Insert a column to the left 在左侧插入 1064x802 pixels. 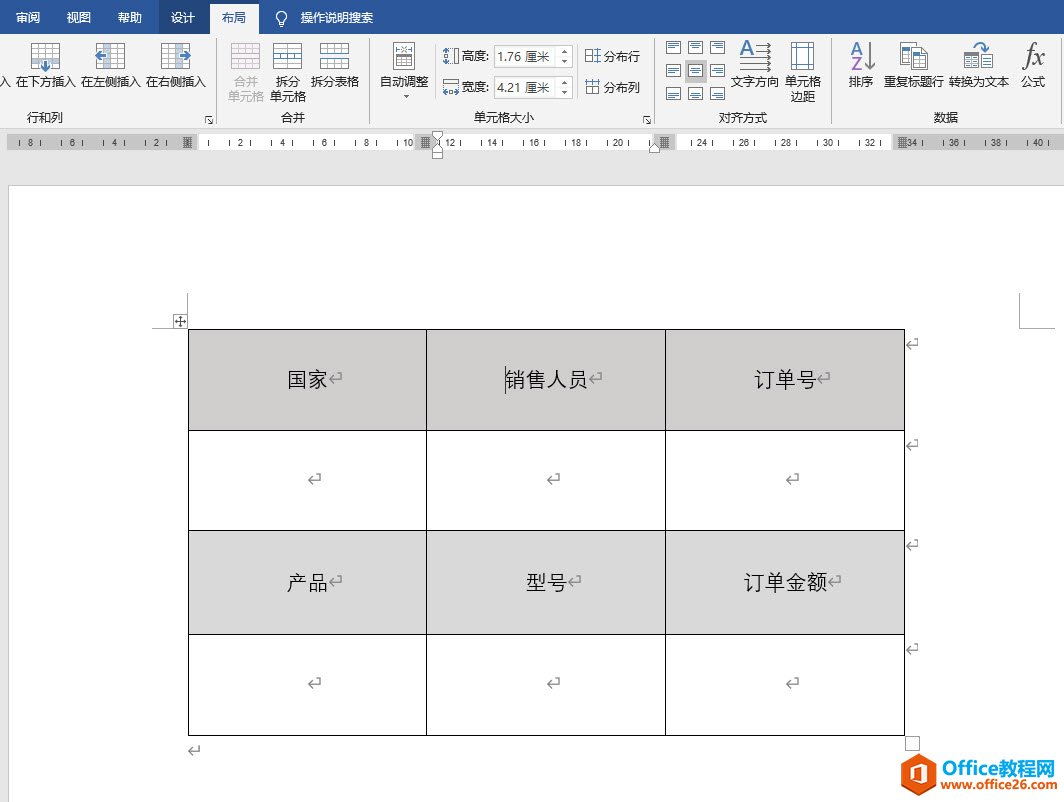(x=110, y=65)
